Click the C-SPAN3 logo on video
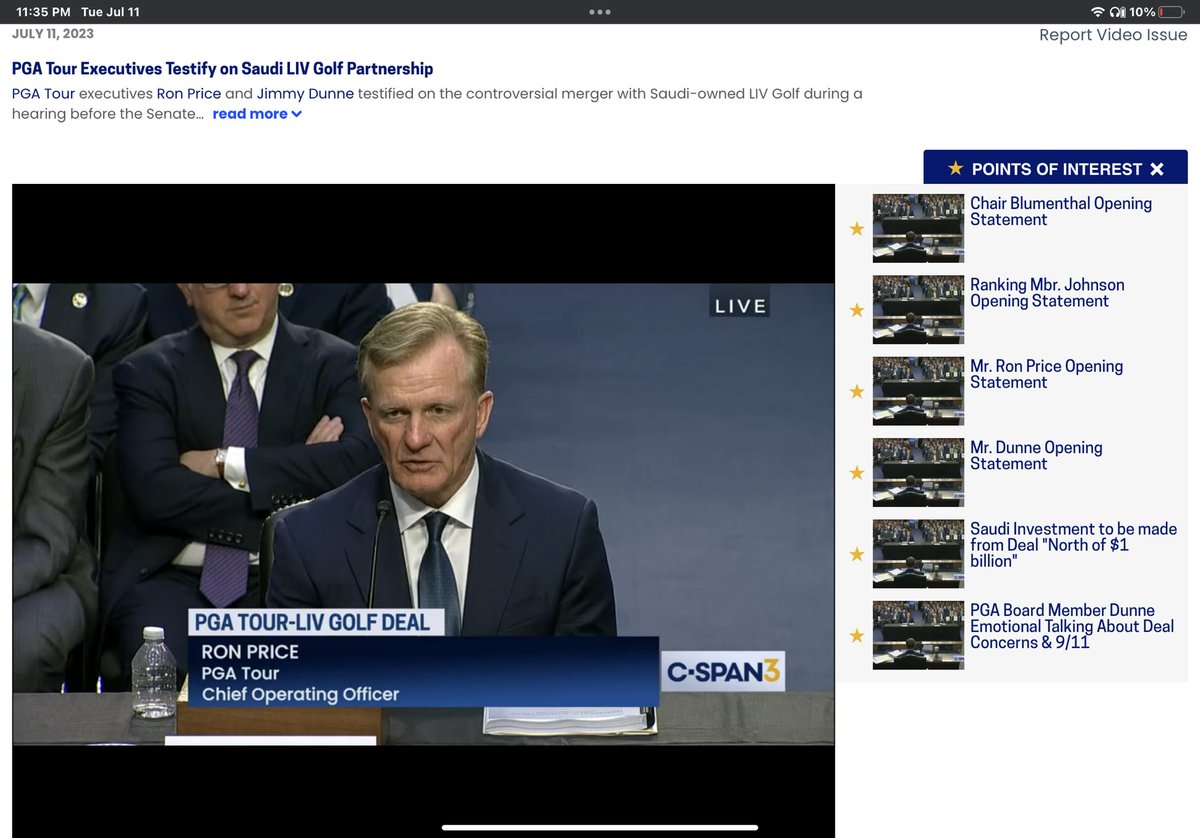This screenshot has height=838, width=1200. (723, 671)
